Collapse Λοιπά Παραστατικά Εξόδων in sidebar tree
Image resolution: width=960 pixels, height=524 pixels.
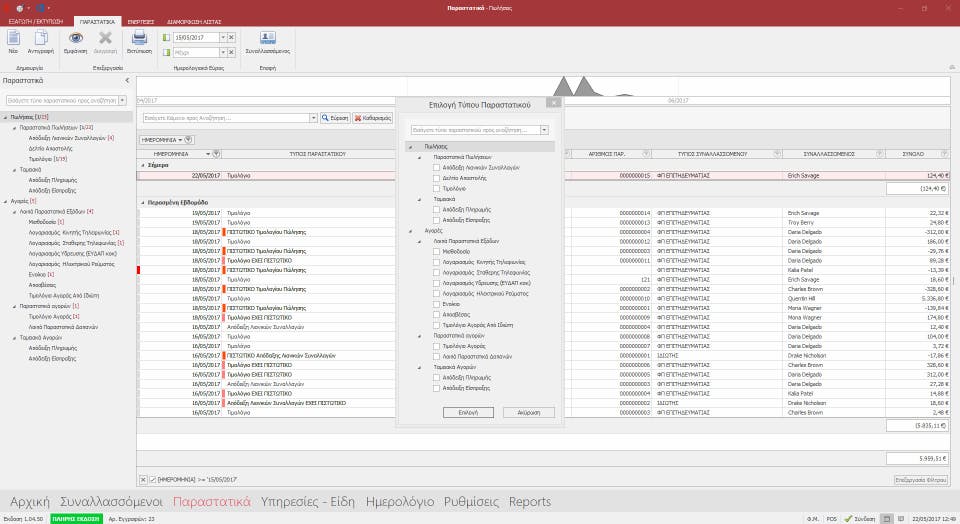pyautogui.click(x=15, y=212)
